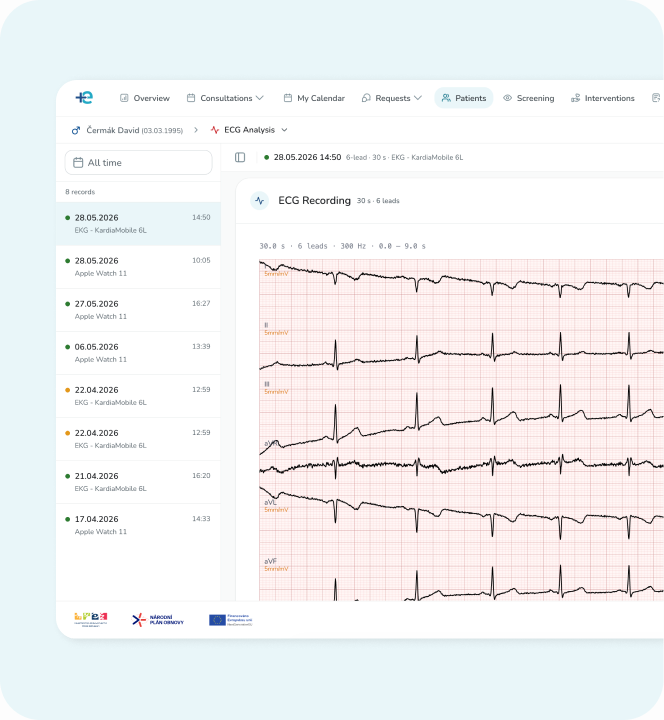
Task: Expand the Consultations menu
Action: coord(225,98)
